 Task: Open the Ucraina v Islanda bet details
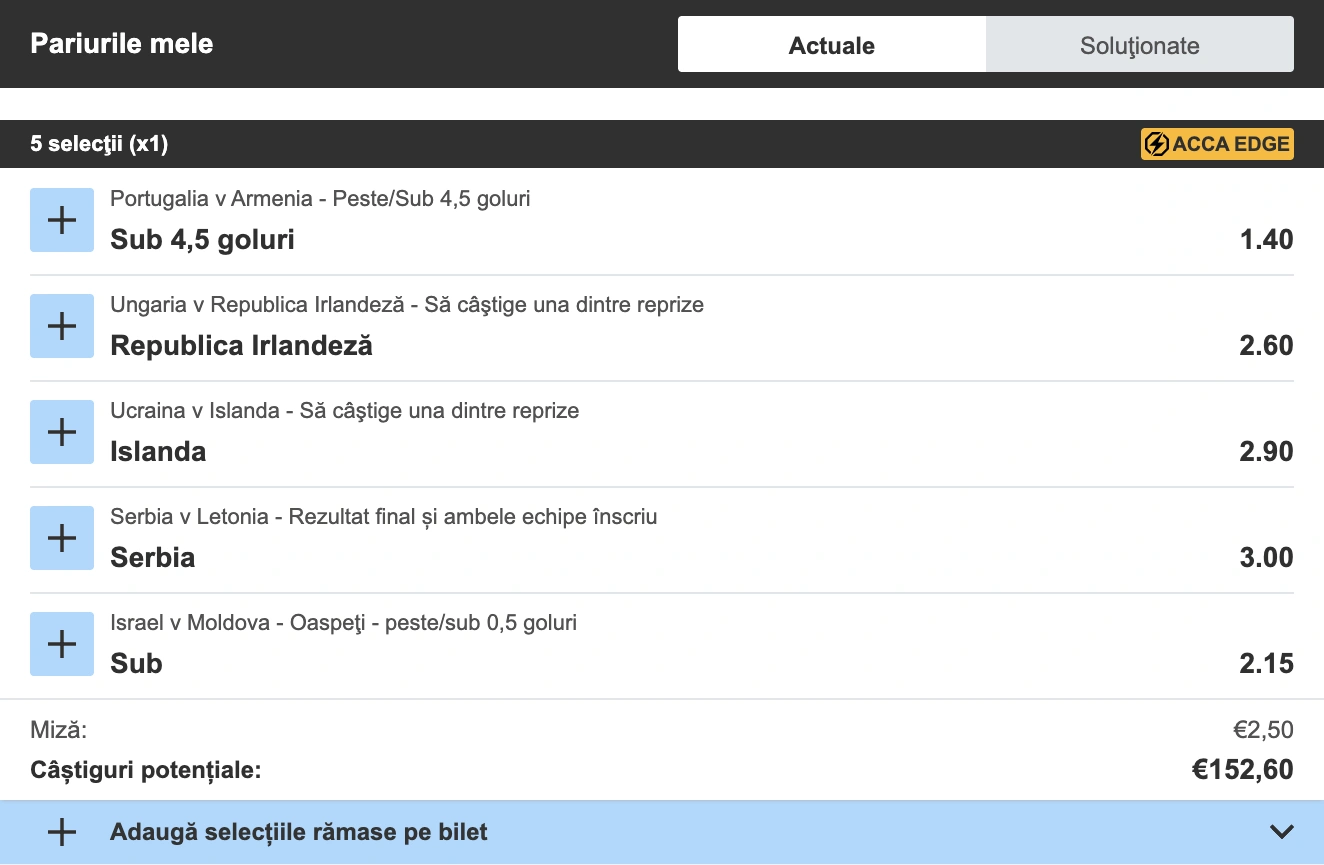pos(344,410)
